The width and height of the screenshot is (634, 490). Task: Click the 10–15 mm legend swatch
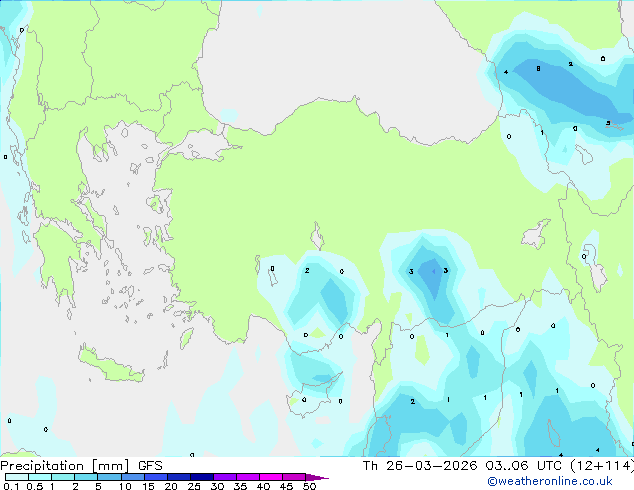(x=132, y=477)
